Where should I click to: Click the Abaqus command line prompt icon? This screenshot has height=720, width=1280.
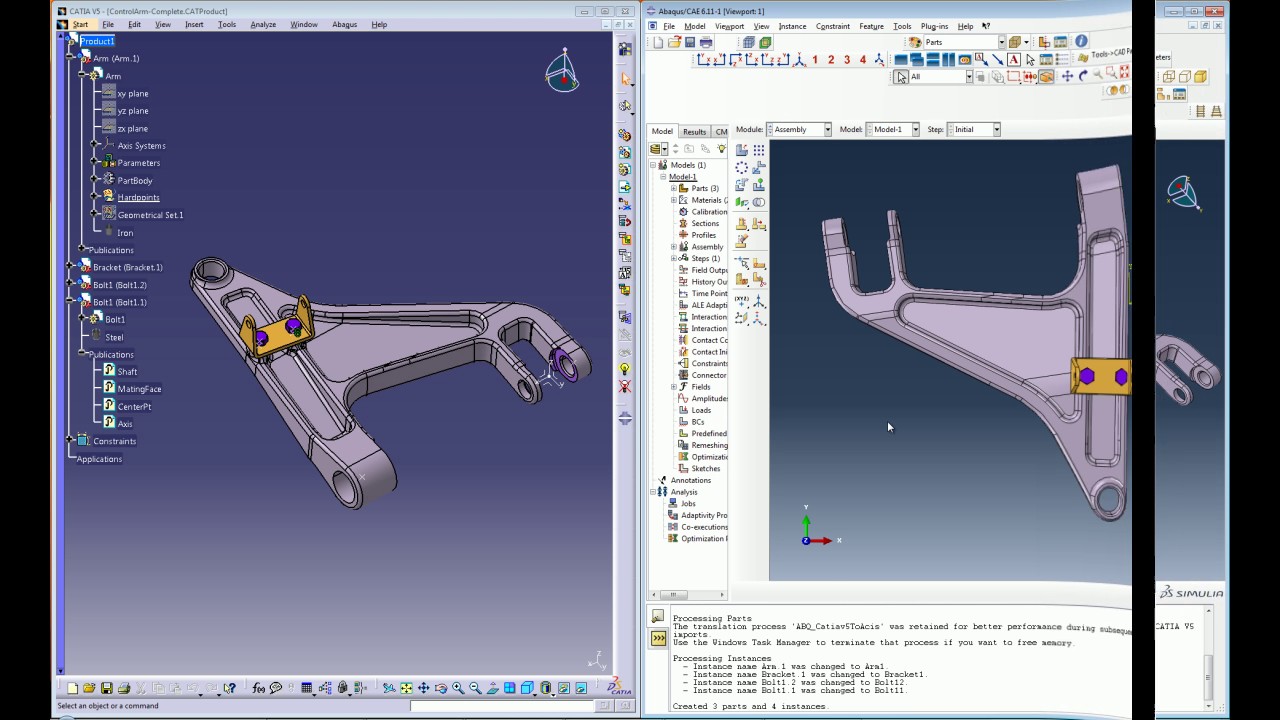tap(658, 638)
